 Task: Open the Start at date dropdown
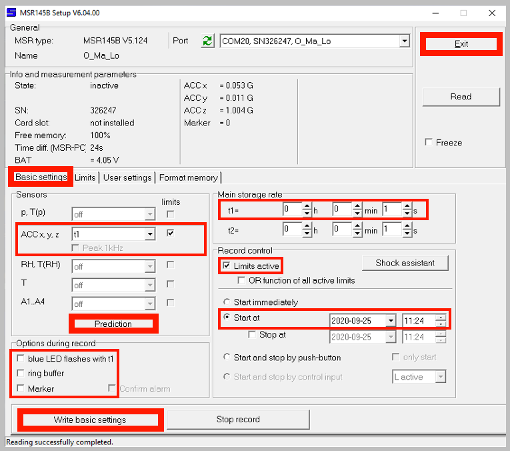point(390,321)
